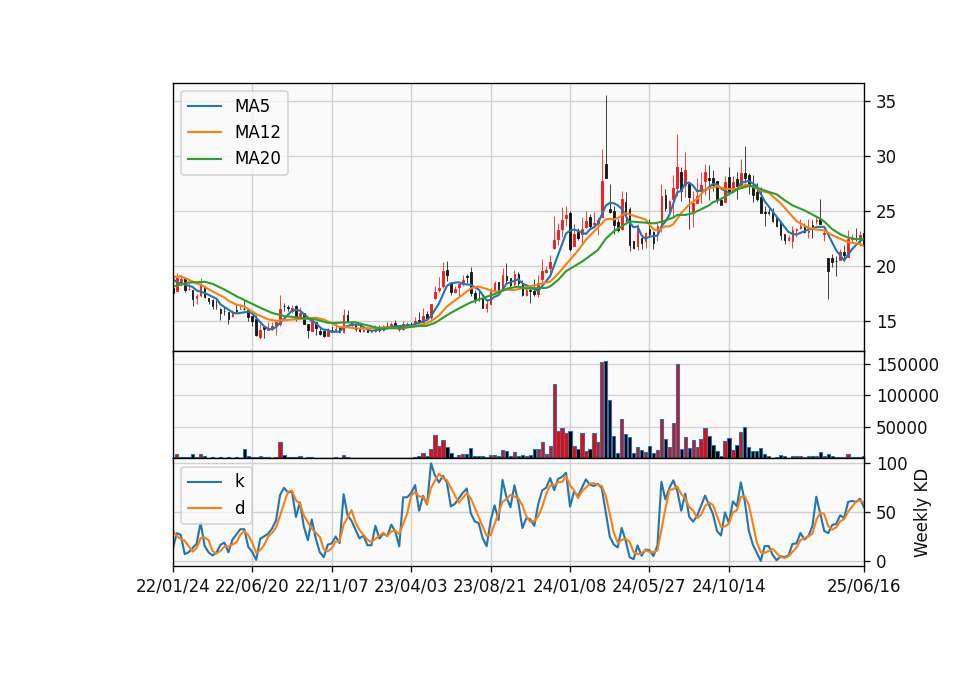Click the green MA20 legend line sample
The image size is (960, 690).
204,159
